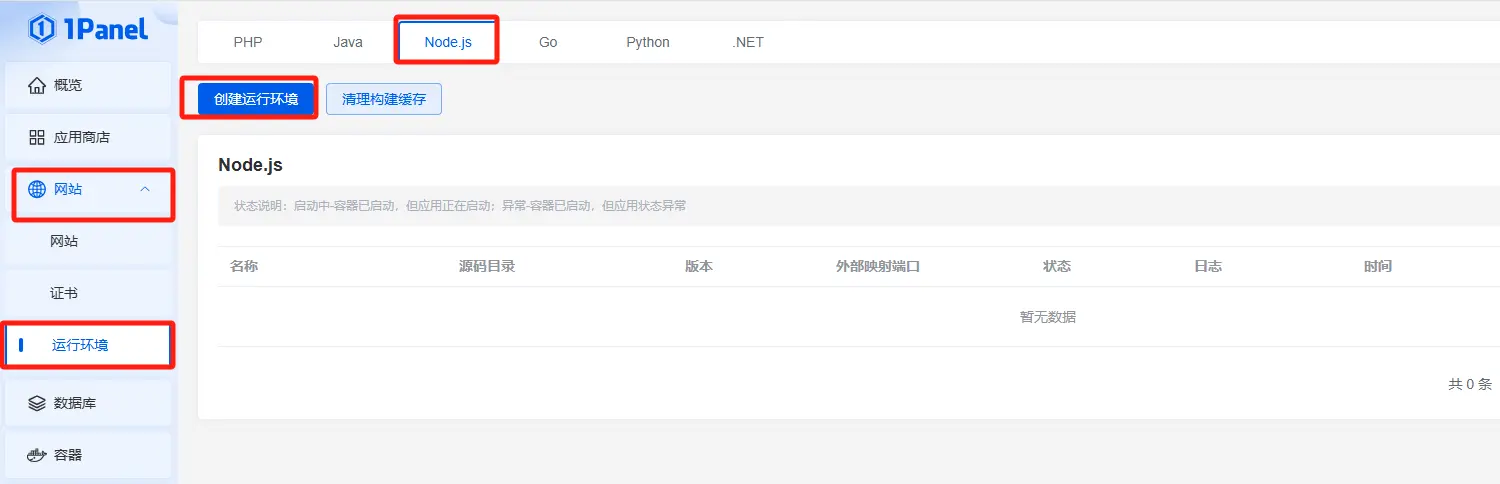1500x484 pixels.
Task: Click the globe icon beside 网站
Action: click(x=37, y=189)
